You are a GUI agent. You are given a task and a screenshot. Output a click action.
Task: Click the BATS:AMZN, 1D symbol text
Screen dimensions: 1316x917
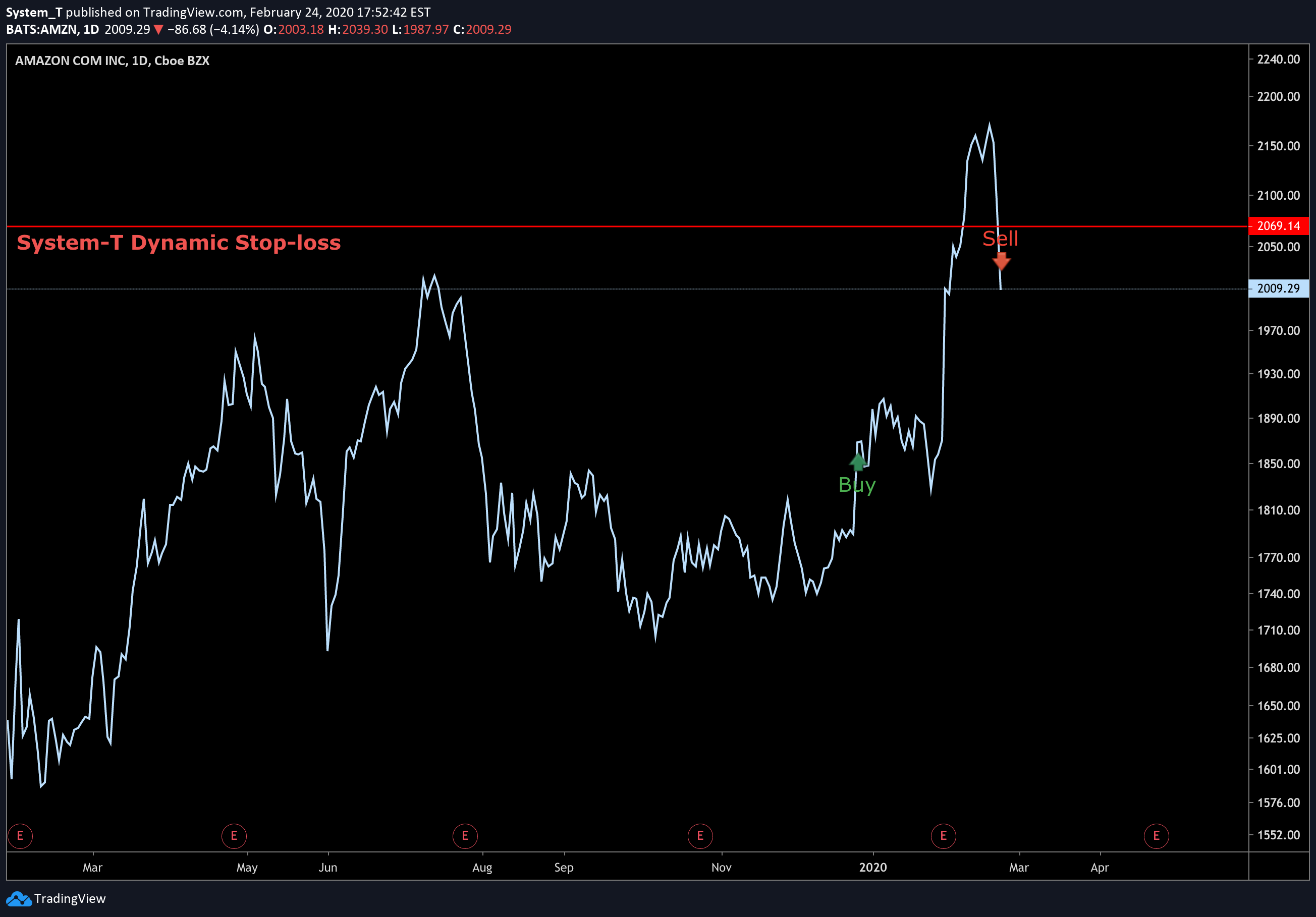[x=53, y=29]
